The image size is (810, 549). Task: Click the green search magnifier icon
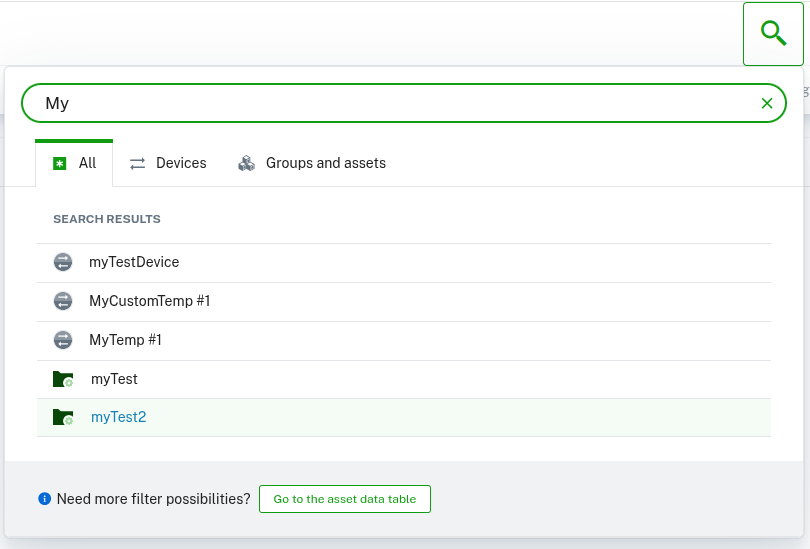click(773, 34)
